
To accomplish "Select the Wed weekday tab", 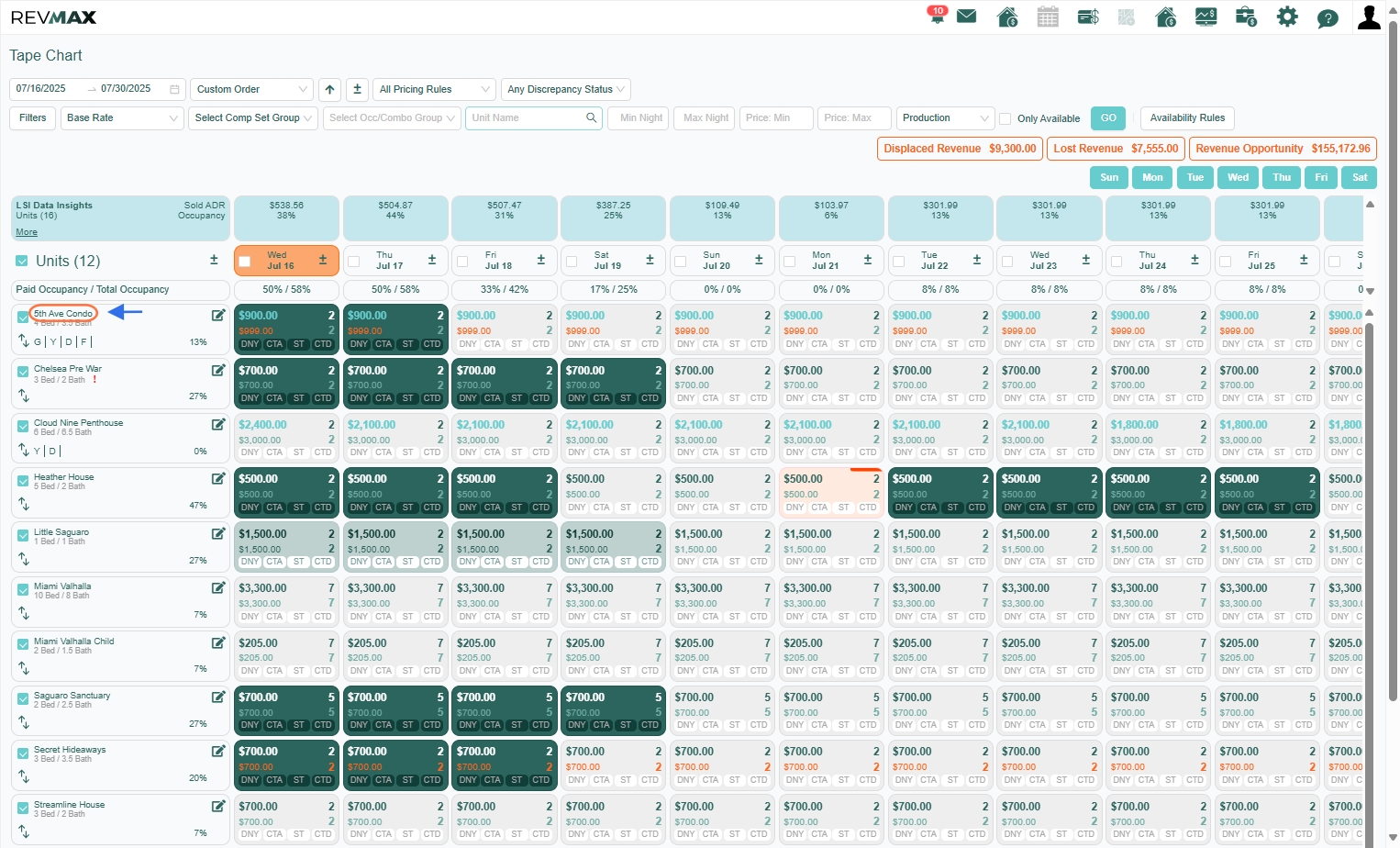I will point(1239,177).
